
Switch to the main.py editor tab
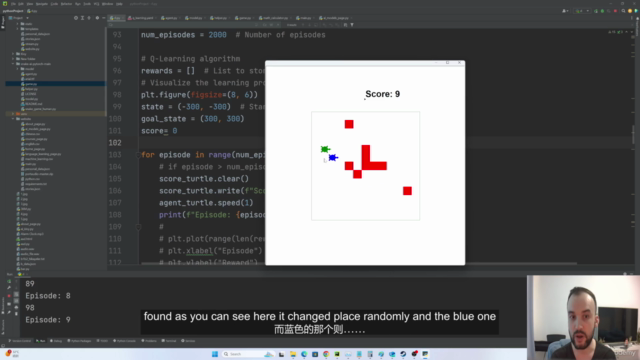(304, 18)
